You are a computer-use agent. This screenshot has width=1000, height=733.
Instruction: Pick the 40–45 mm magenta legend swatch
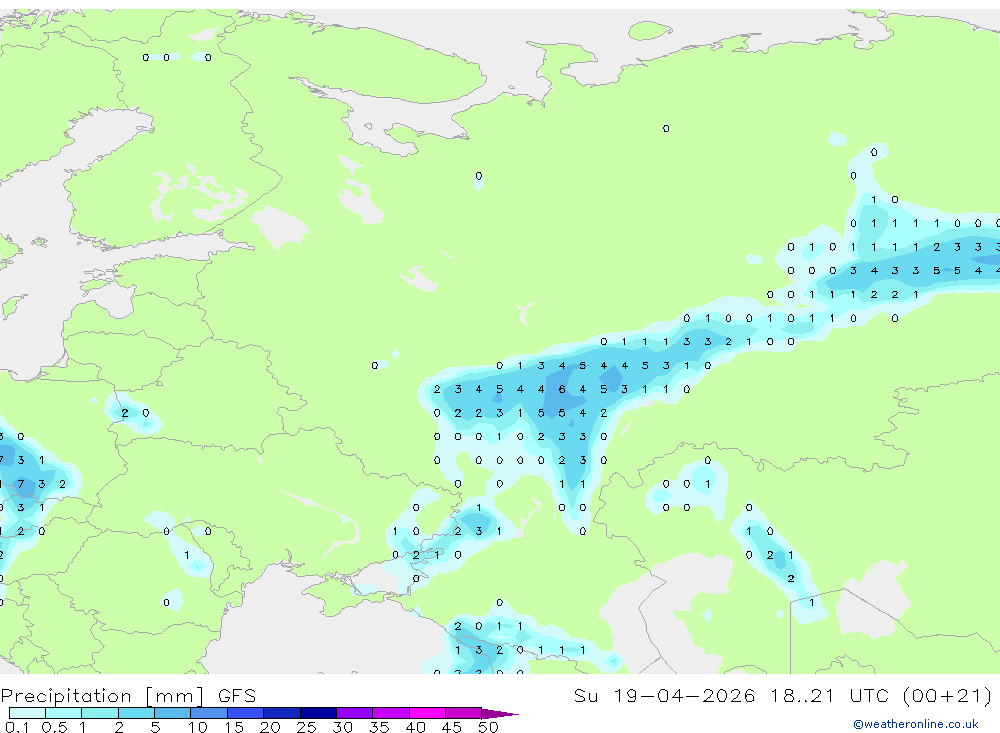point(427,713)
